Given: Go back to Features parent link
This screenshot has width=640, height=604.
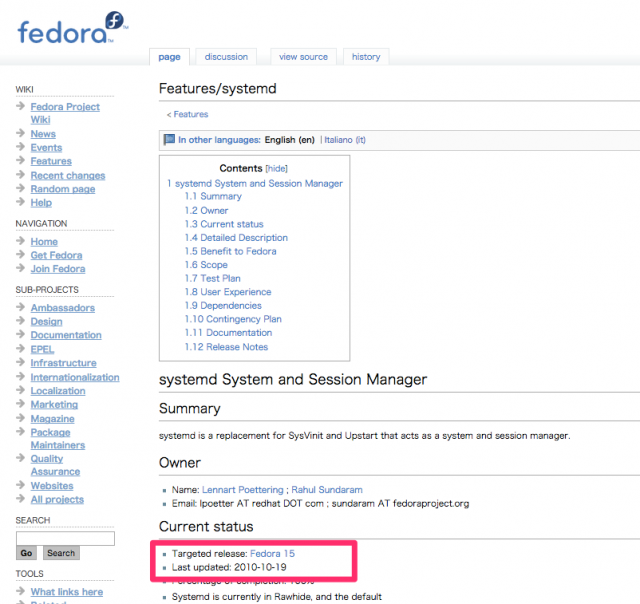Looking at the screenshot, I should [191, 114].
